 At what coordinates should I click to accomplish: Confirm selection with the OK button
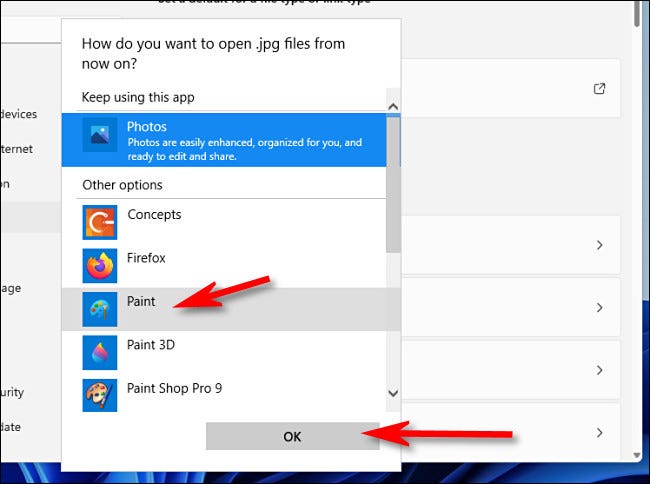click(x=292, y=436)
